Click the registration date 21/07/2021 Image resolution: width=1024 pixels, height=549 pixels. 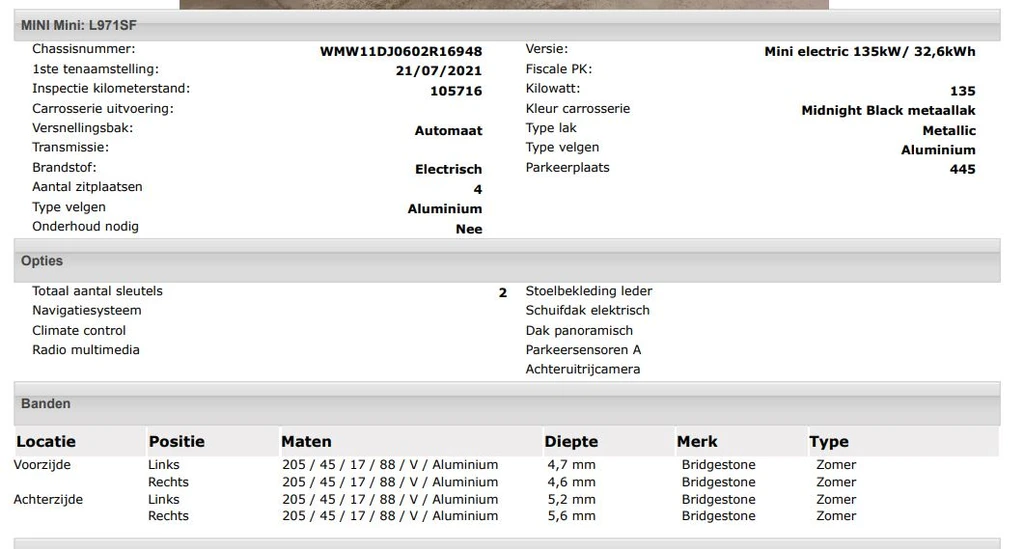(x=439, y=71)
